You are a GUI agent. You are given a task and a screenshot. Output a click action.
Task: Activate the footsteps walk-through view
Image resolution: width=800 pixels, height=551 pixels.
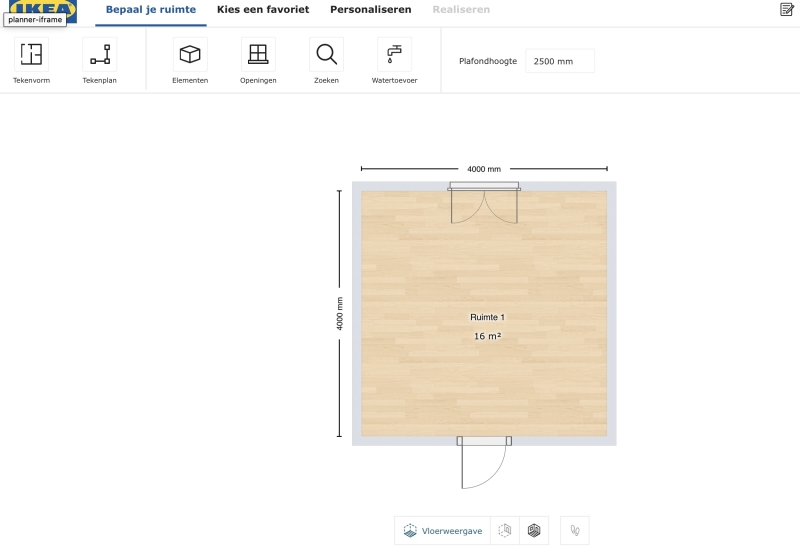pos(574,531)
